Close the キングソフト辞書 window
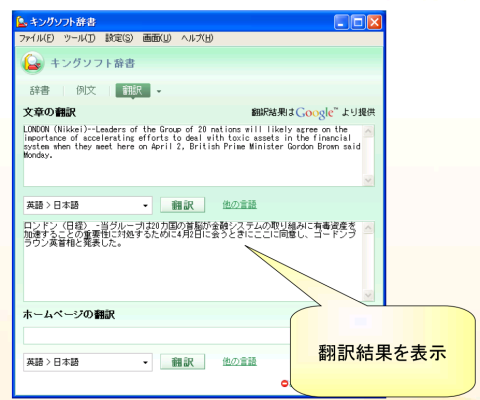The image size is (480, 400). point(375,23)
